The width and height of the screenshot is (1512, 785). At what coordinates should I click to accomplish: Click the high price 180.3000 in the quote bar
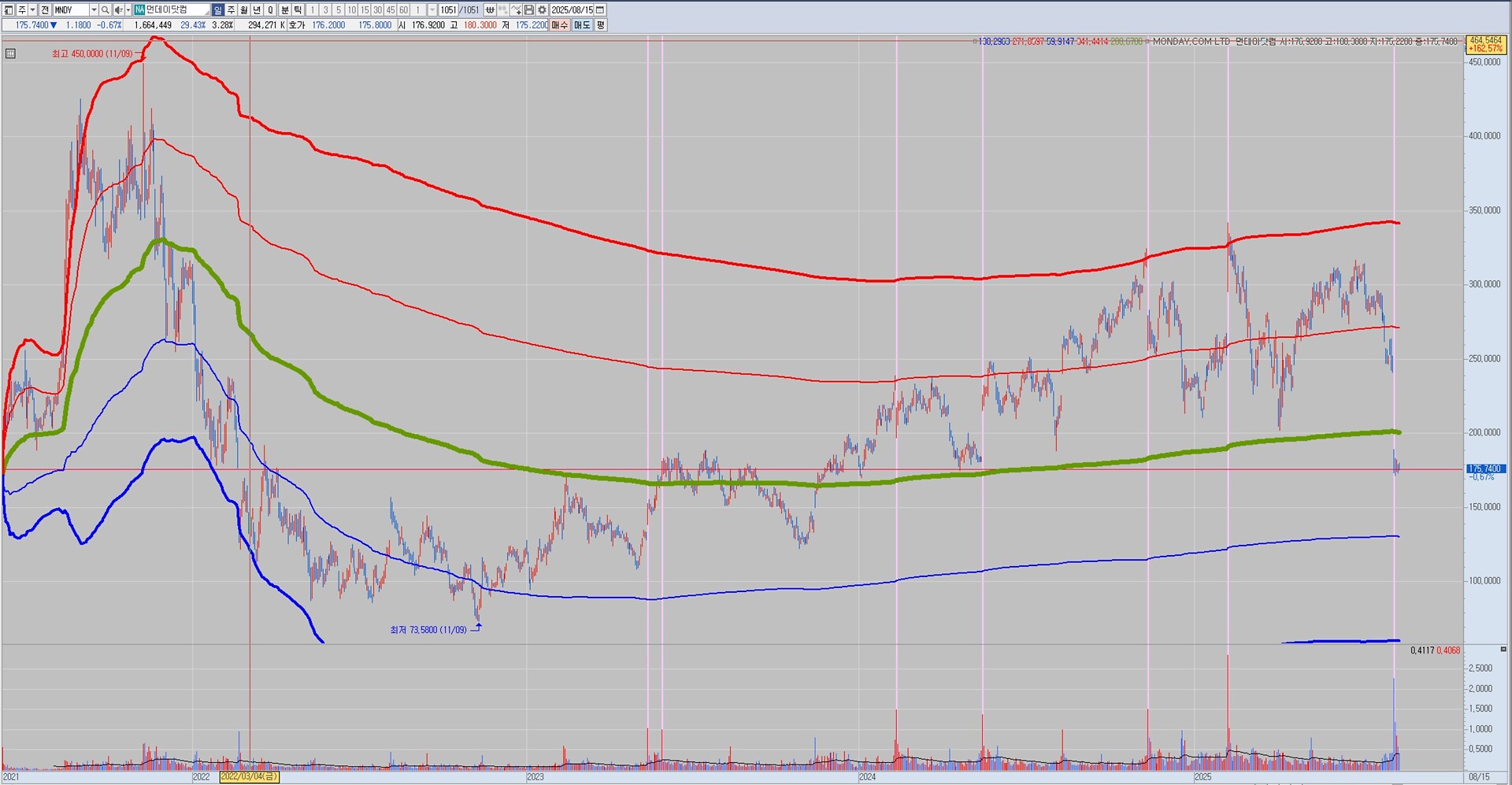480,25
